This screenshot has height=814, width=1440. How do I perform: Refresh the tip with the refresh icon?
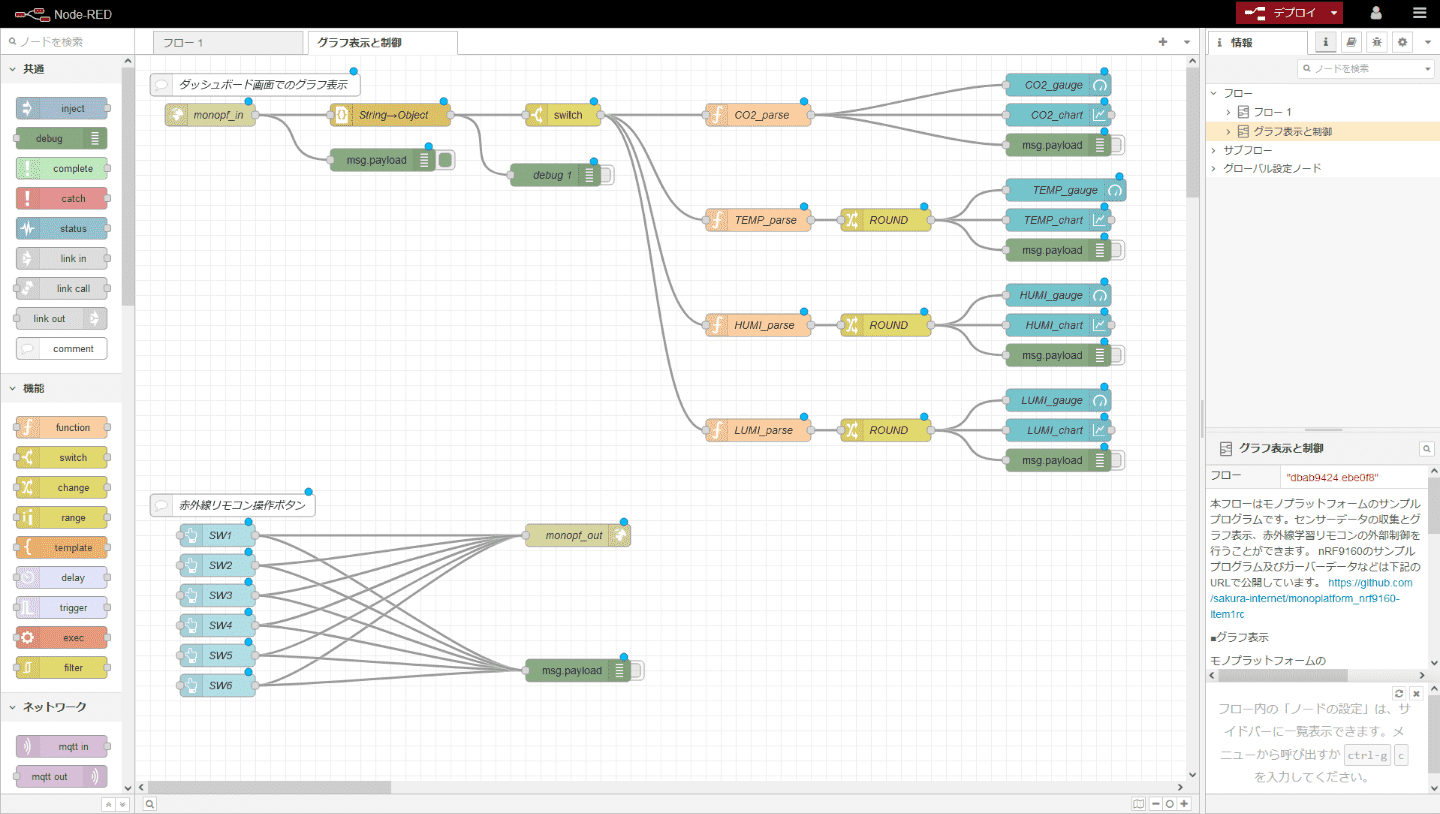(1399, 693)
